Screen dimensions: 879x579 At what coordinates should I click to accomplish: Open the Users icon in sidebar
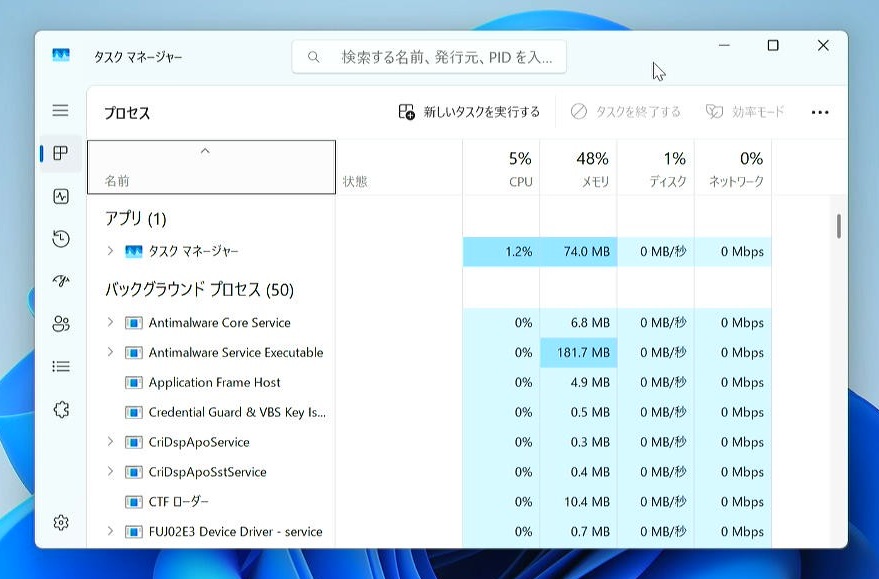click(61, 323)
